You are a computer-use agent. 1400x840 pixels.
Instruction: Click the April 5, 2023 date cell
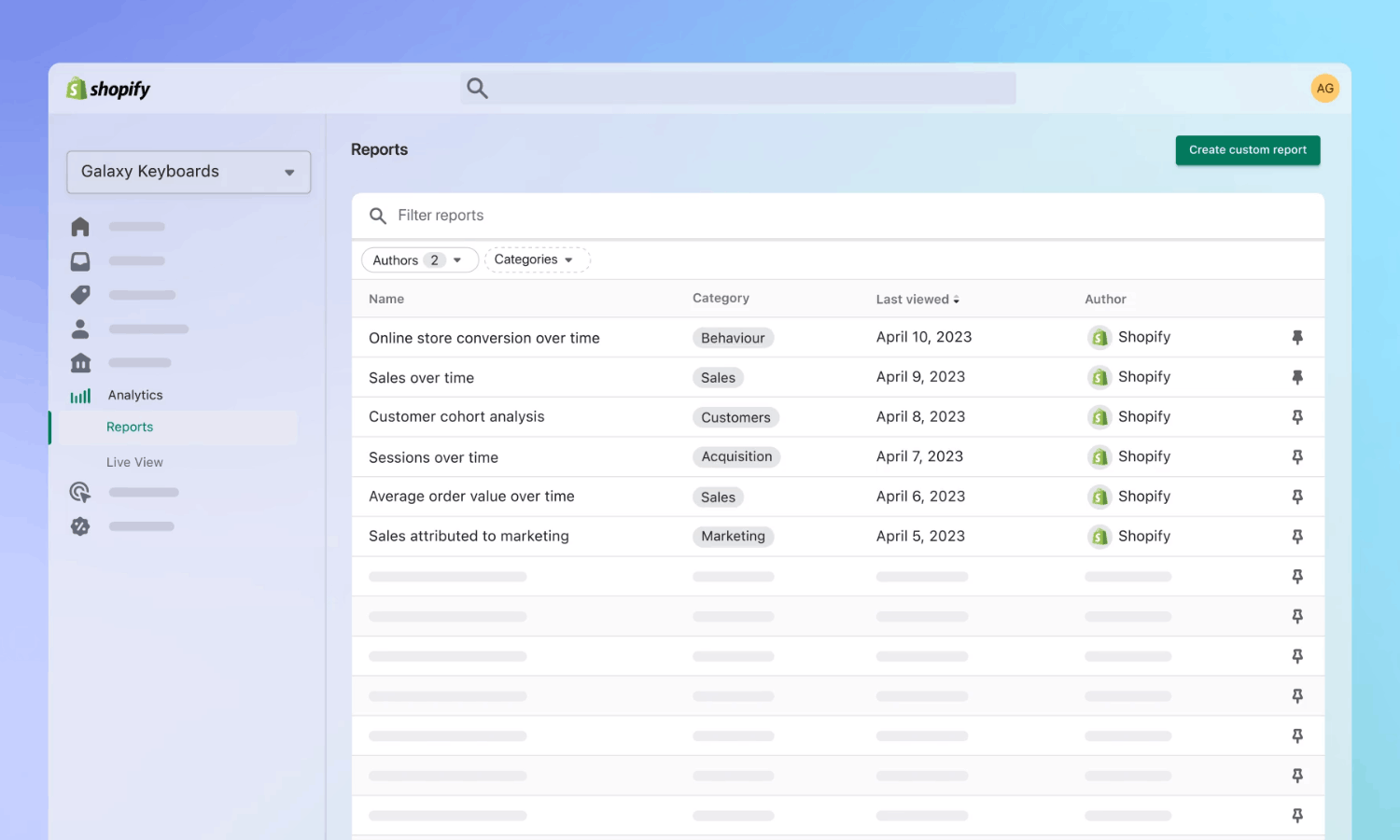(920, 537)
